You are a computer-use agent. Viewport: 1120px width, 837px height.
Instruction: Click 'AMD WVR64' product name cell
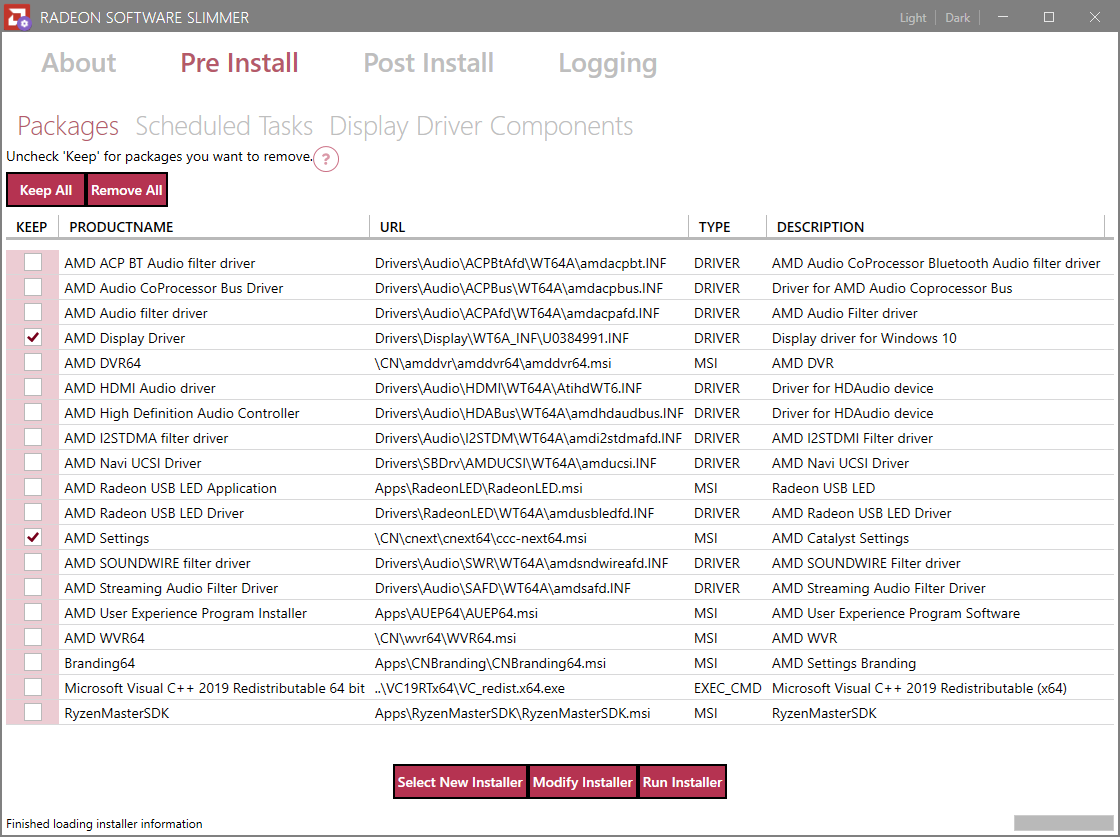(104, 638)
